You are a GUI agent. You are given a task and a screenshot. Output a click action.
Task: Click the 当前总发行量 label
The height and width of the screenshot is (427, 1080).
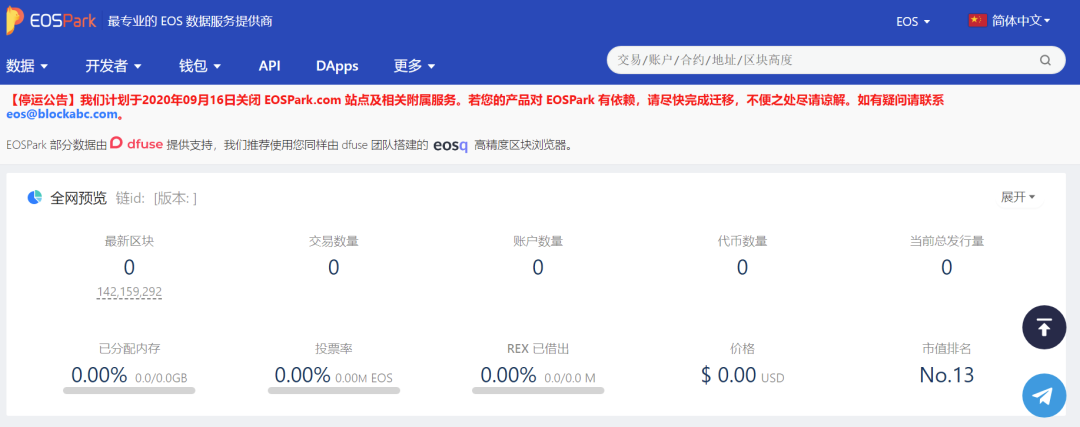coord(947,242)
